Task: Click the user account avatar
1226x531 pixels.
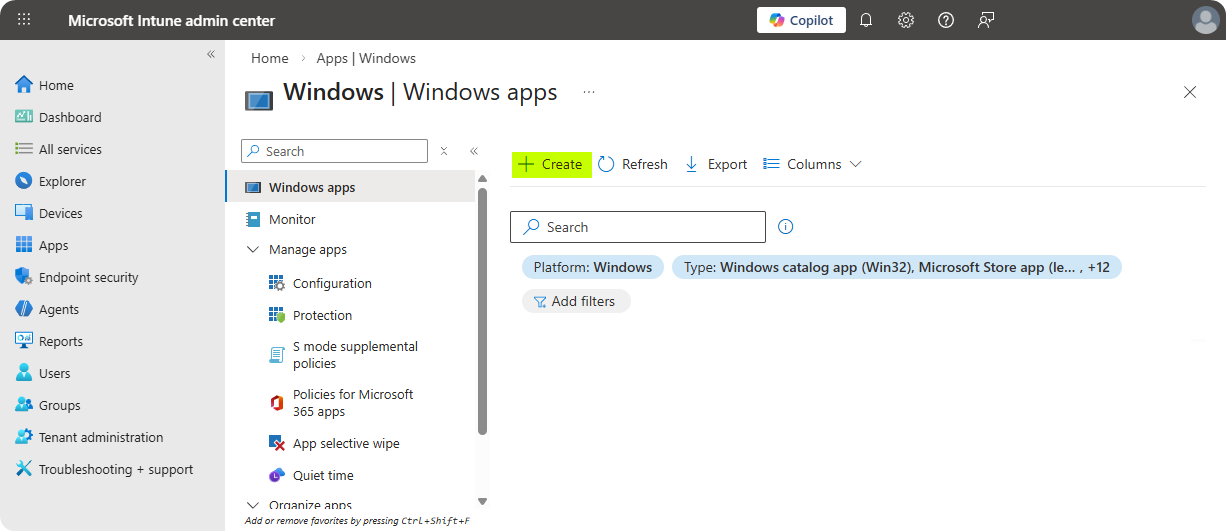Action: 1205,20
